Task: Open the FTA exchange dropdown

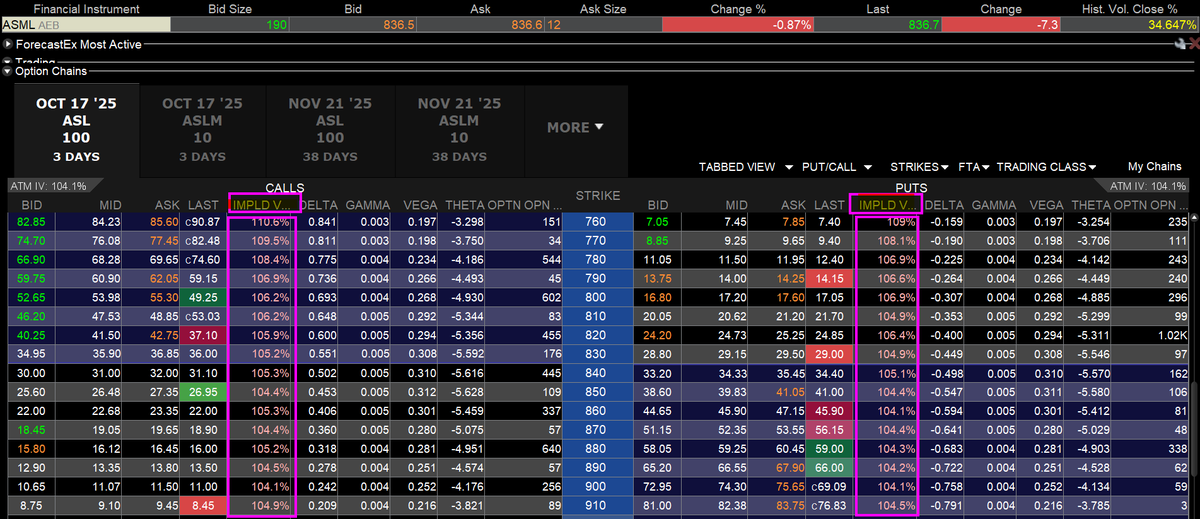Action: point(973,167)
